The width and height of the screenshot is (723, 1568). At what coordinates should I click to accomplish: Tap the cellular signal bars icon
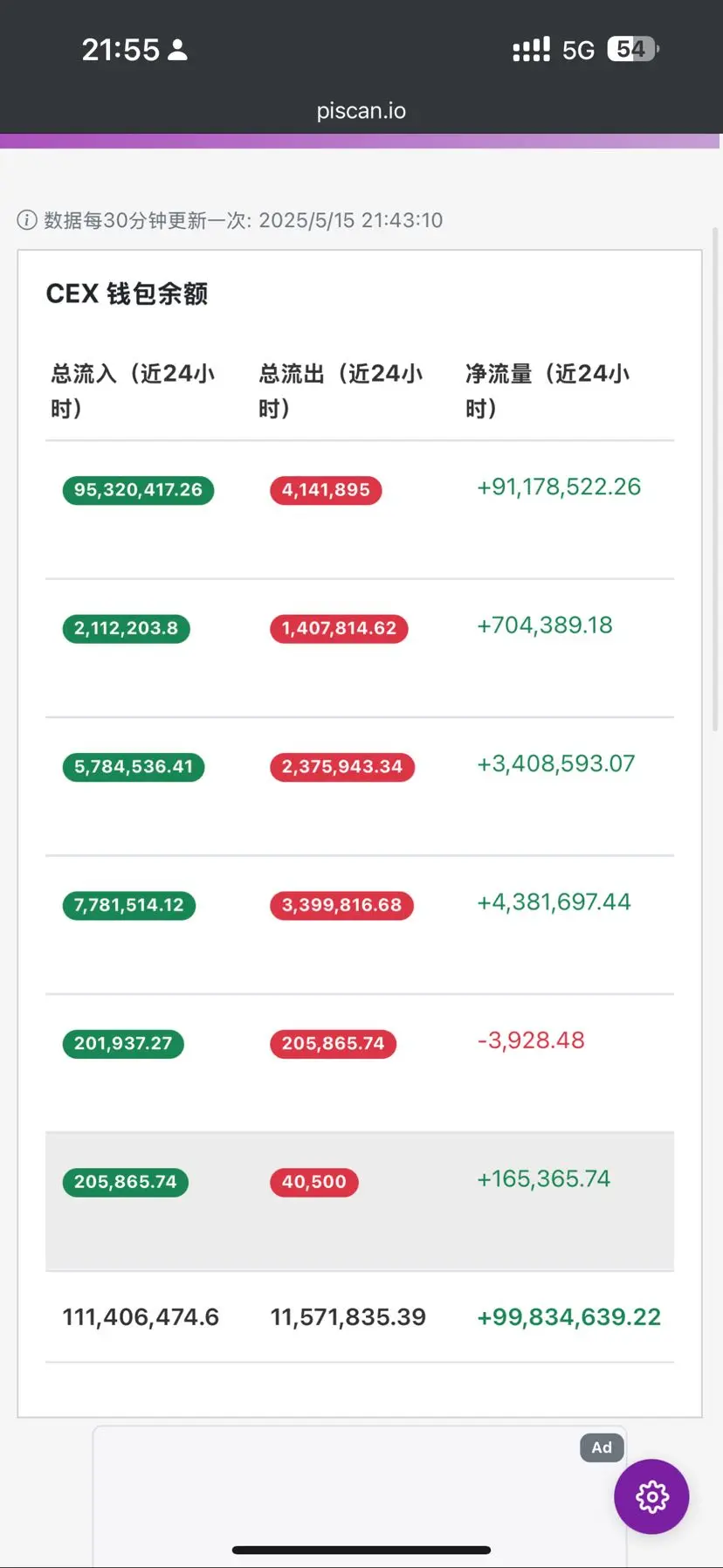[531, 49]
